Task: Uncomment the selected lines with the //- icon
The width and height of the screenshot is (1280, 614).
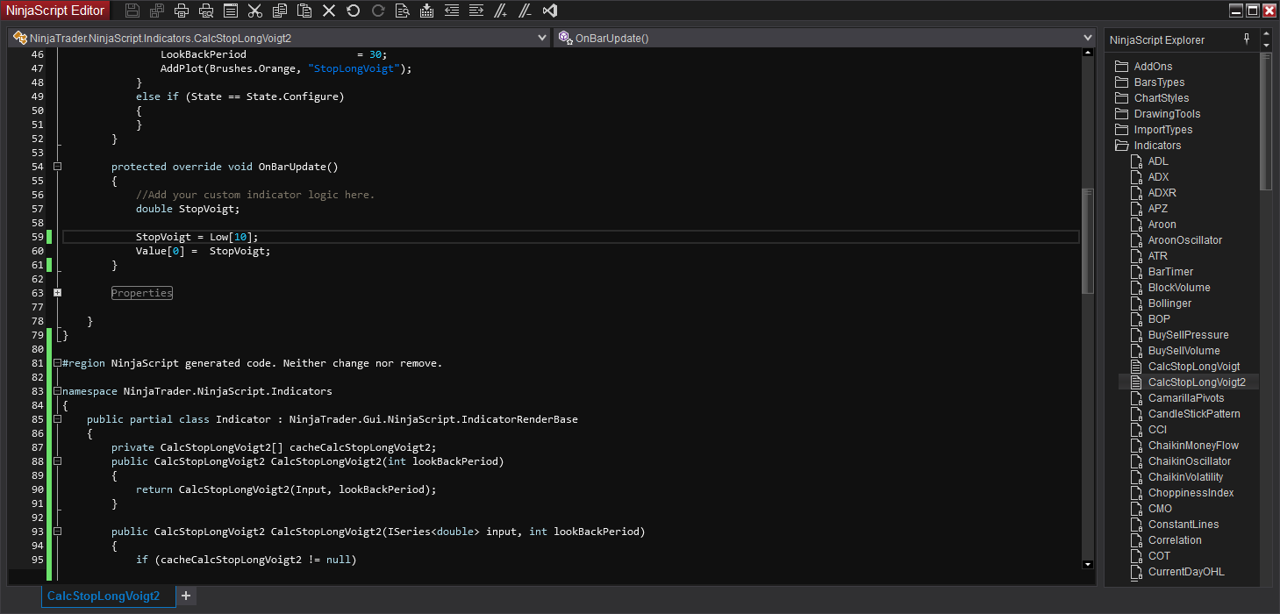Action: click(524, 11)
